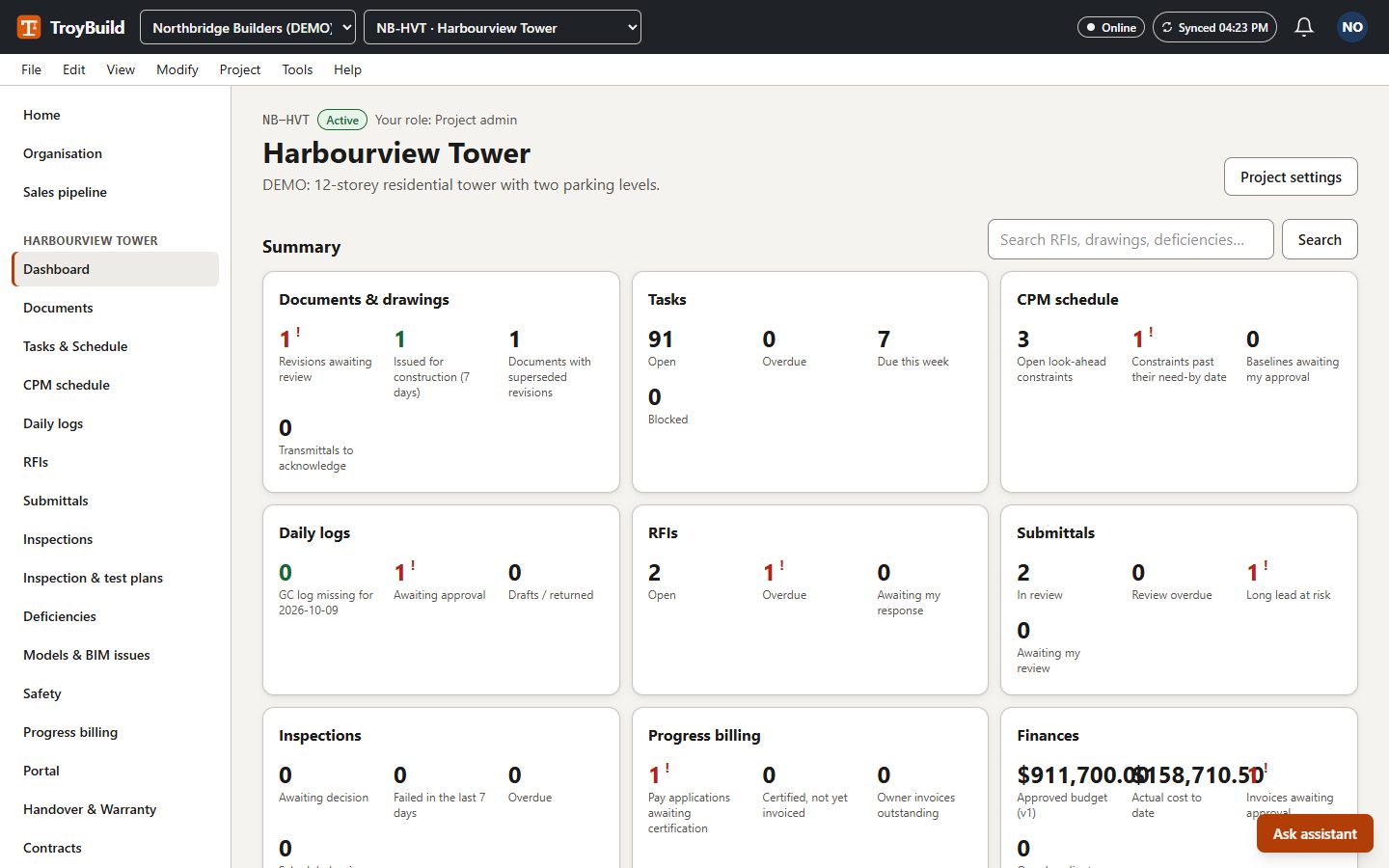
Task: Open the Open look-ahead constraints stat
Action: click(1065, 355)
